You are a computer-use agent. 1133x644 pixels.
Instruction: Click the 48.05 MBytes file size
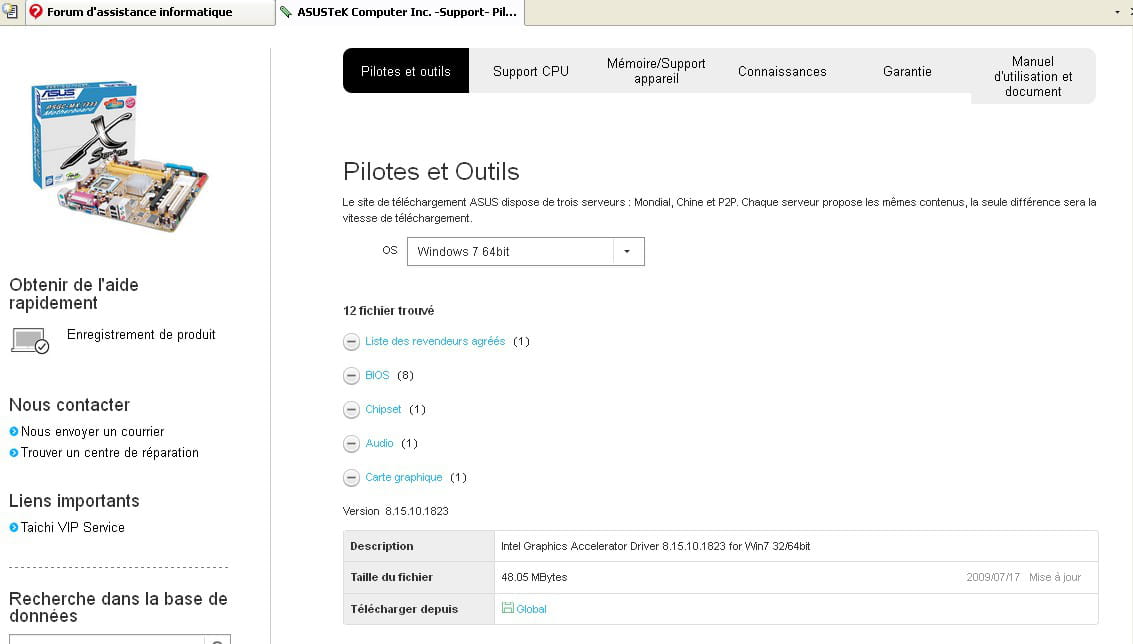(x=534, y=578)
